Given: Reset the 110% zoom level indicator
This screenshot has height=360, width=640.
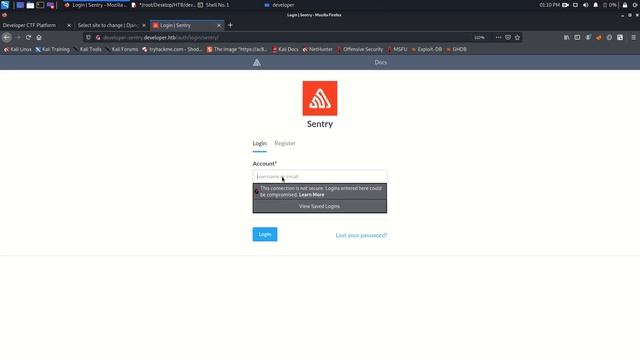Looking at the screenshot, I should tap(479, 38).
